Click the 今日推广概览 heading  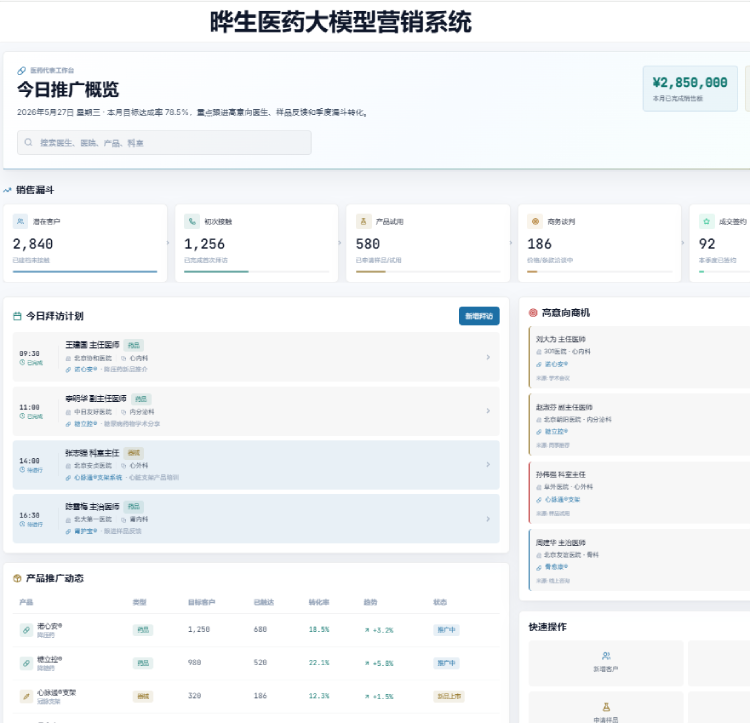coord(68,89)
